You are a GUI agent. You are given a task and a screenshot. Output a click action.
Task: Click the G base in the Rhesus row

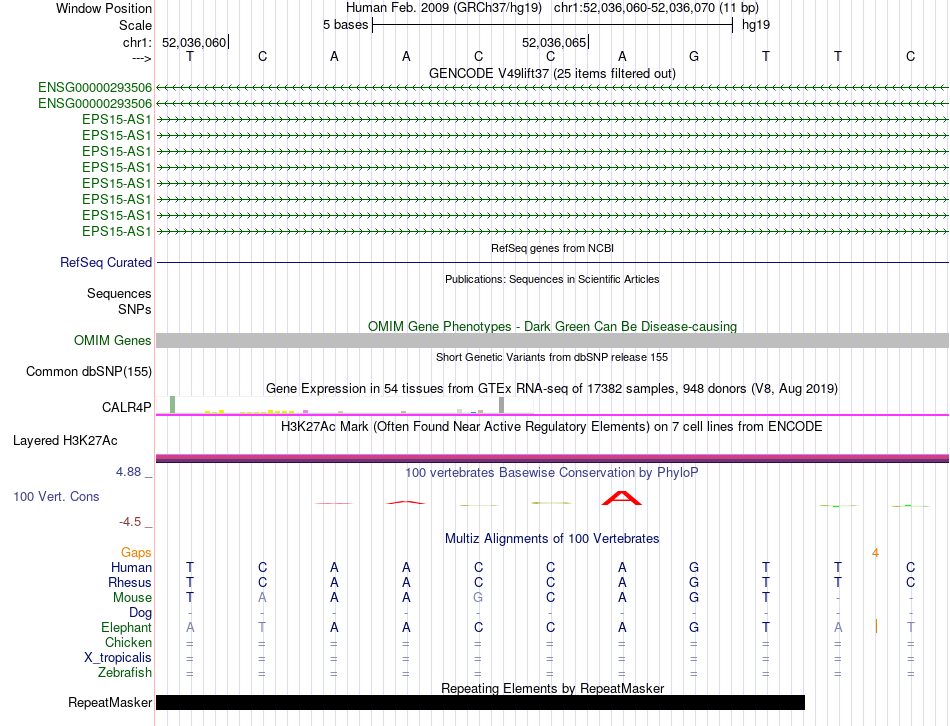[694, 582]
